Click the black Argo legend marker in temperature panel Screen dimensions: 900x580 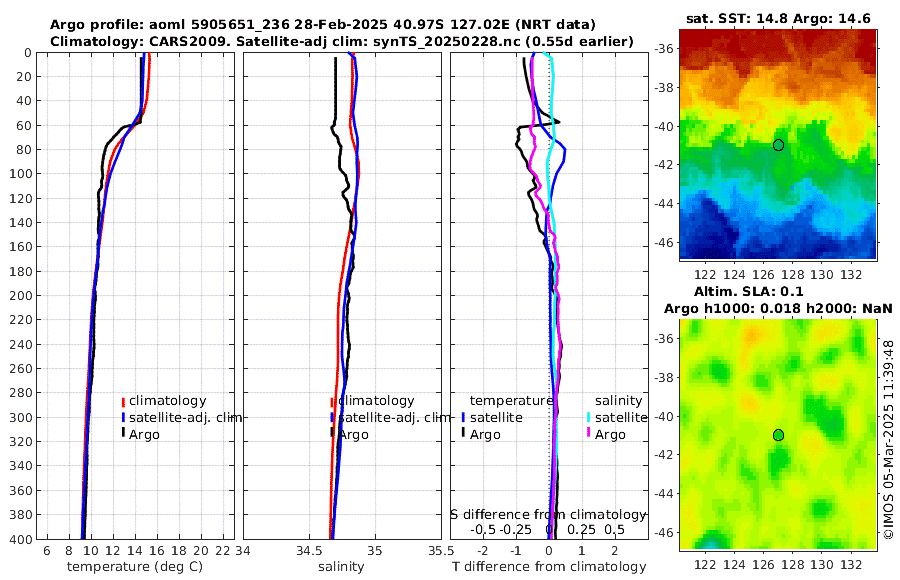123,434
